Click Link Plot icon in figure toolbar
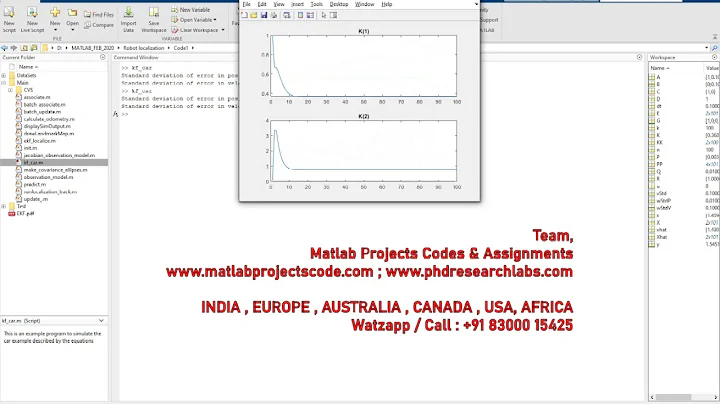The width and height of the screenshot is (720, 404). coord(287,15)
